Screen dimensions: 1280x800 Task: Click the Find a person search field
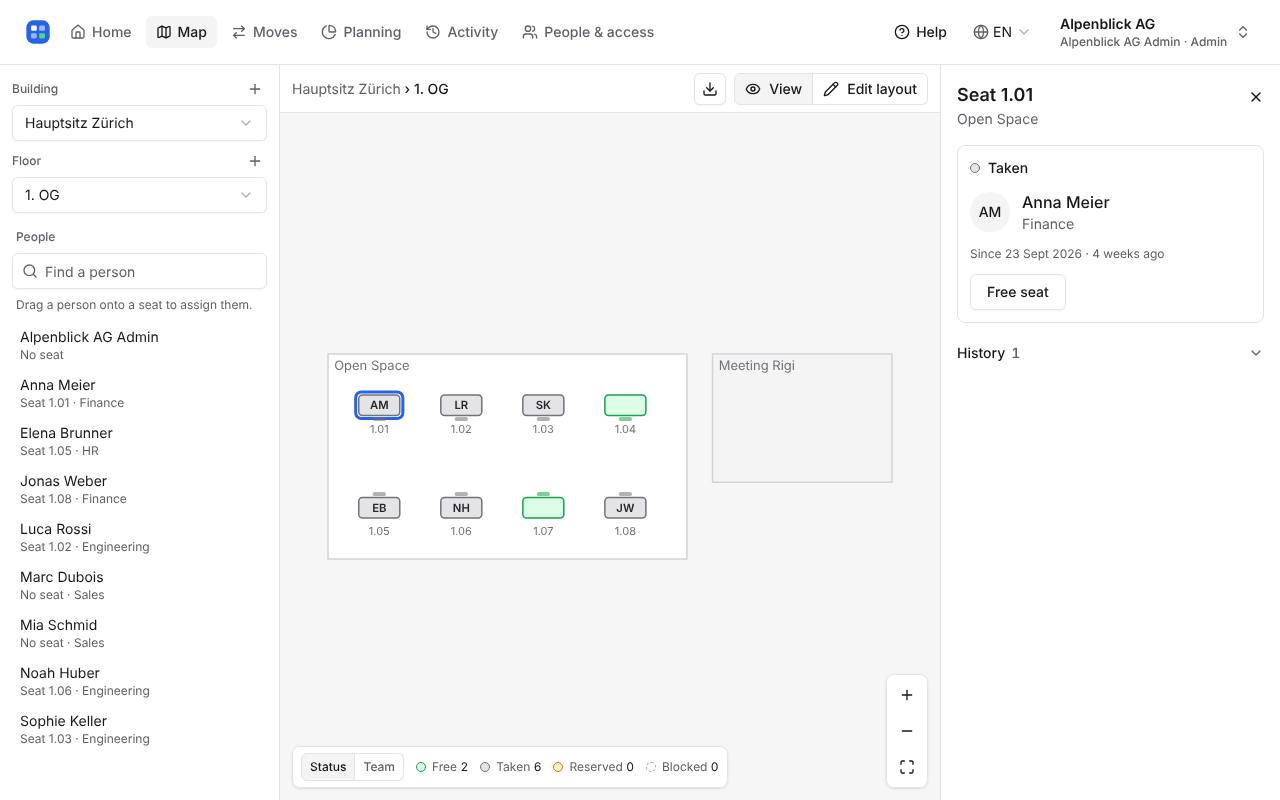pyautogui.click(x=139, y=272)
